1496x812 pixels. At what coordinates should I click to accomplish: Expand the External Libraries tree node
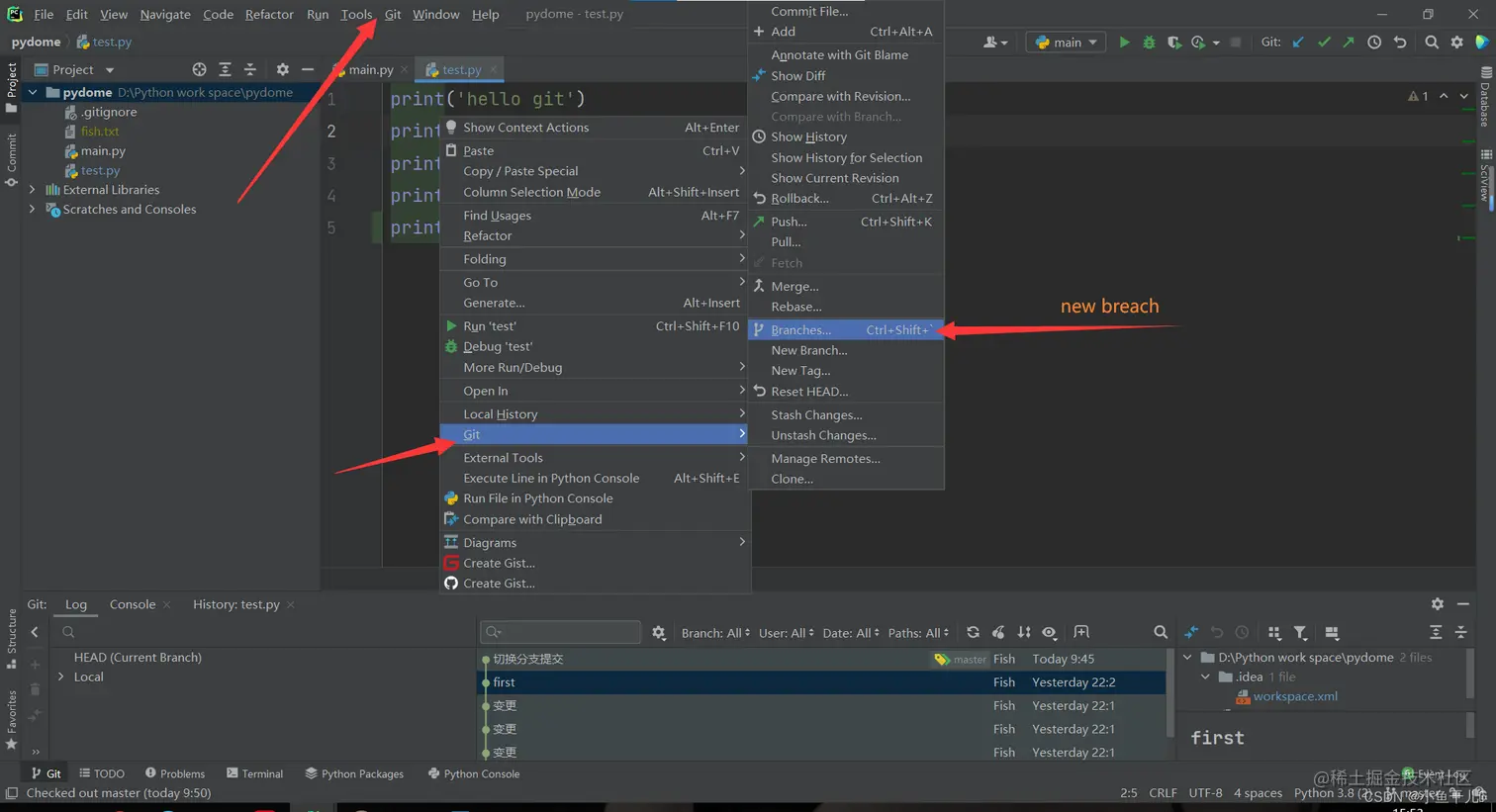pyautogui.click(x=33, y=190)
